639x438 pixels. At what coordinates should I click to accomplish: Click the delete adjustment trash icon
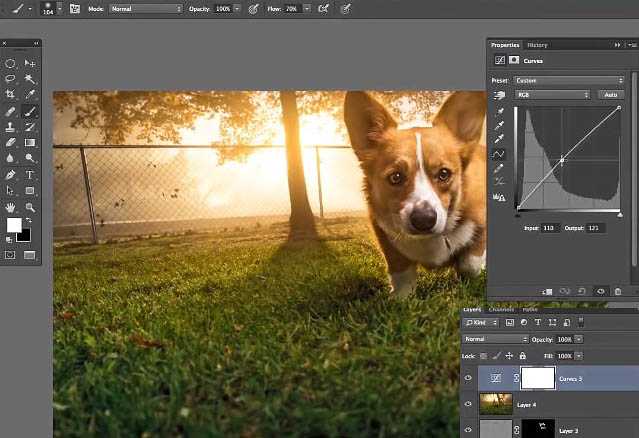618,291
